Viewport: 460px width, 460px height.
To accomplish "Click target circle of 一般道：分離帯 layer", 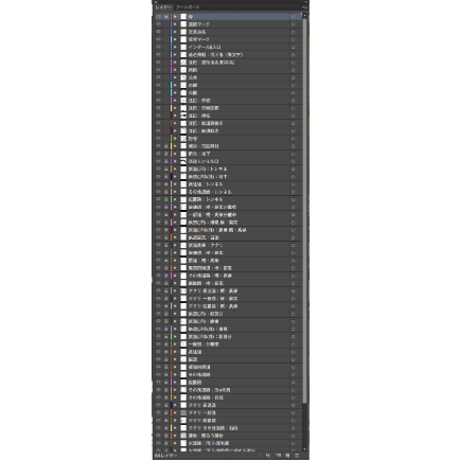I will point(293,344).
